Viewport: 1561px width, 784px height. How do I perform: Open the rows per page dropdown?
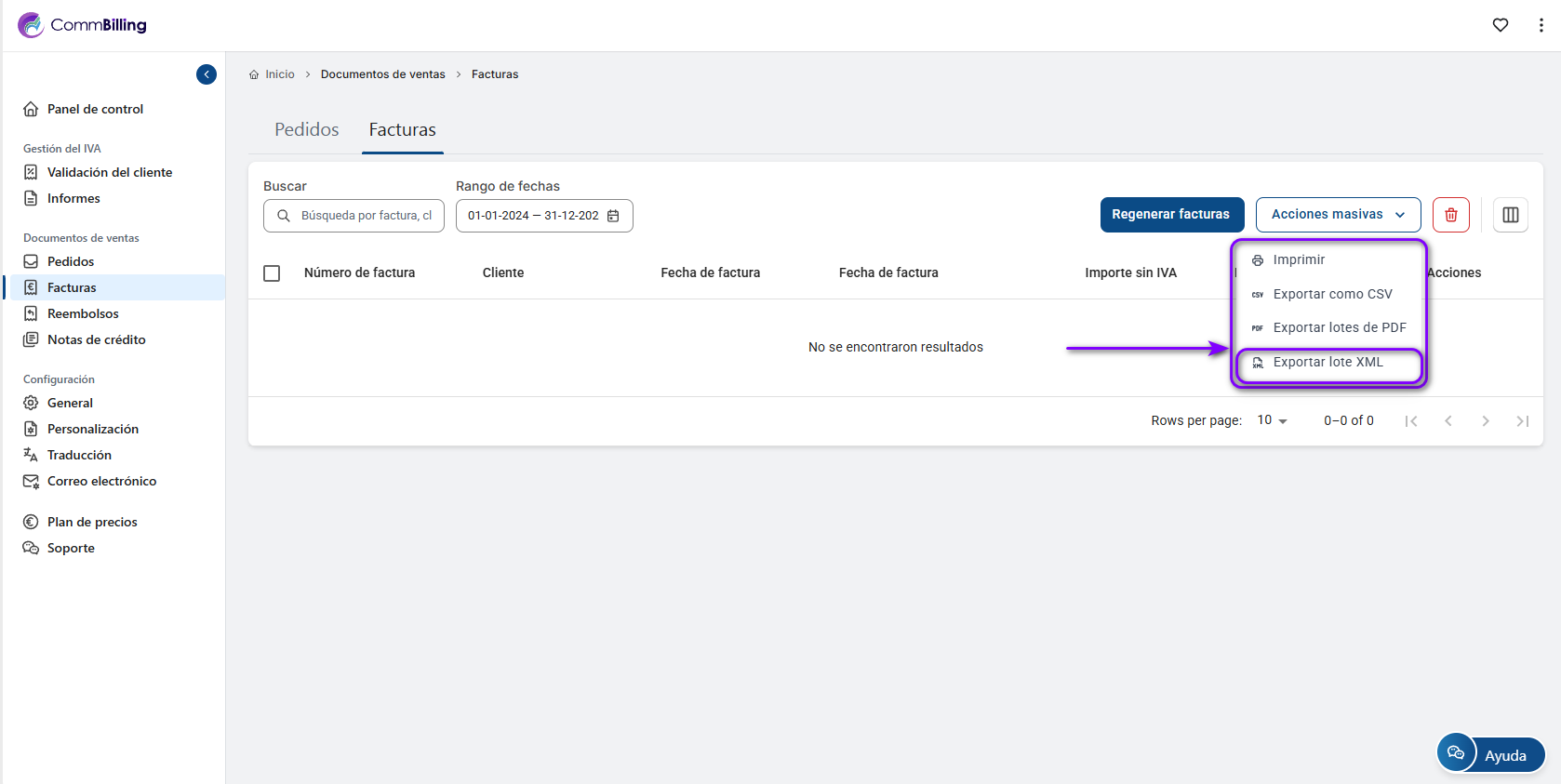[1272, 420]
